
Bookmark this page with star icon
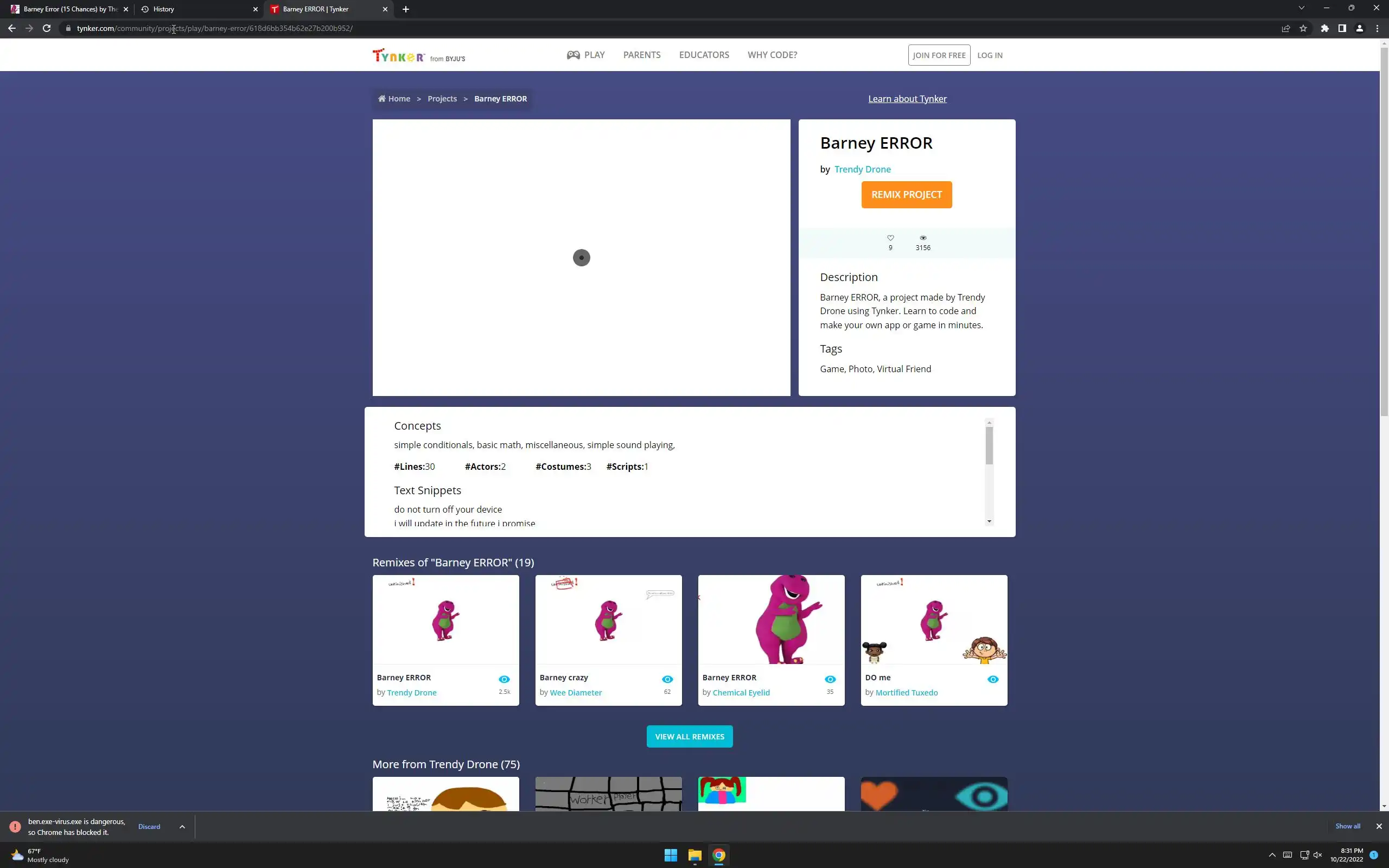coord(1303,28)
